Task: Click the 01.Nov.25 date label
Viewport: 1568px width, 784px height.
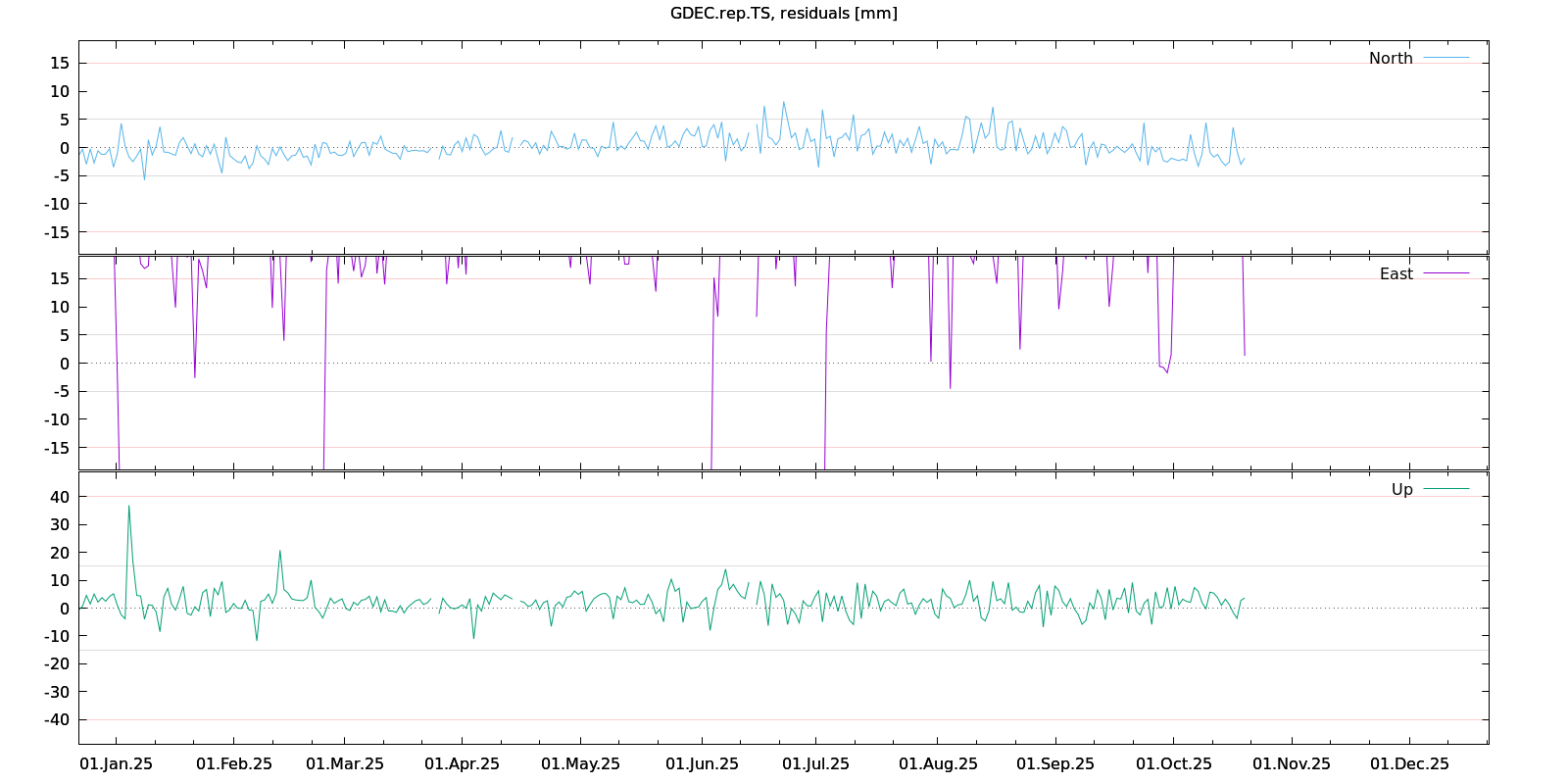Action: (1292, 763)
